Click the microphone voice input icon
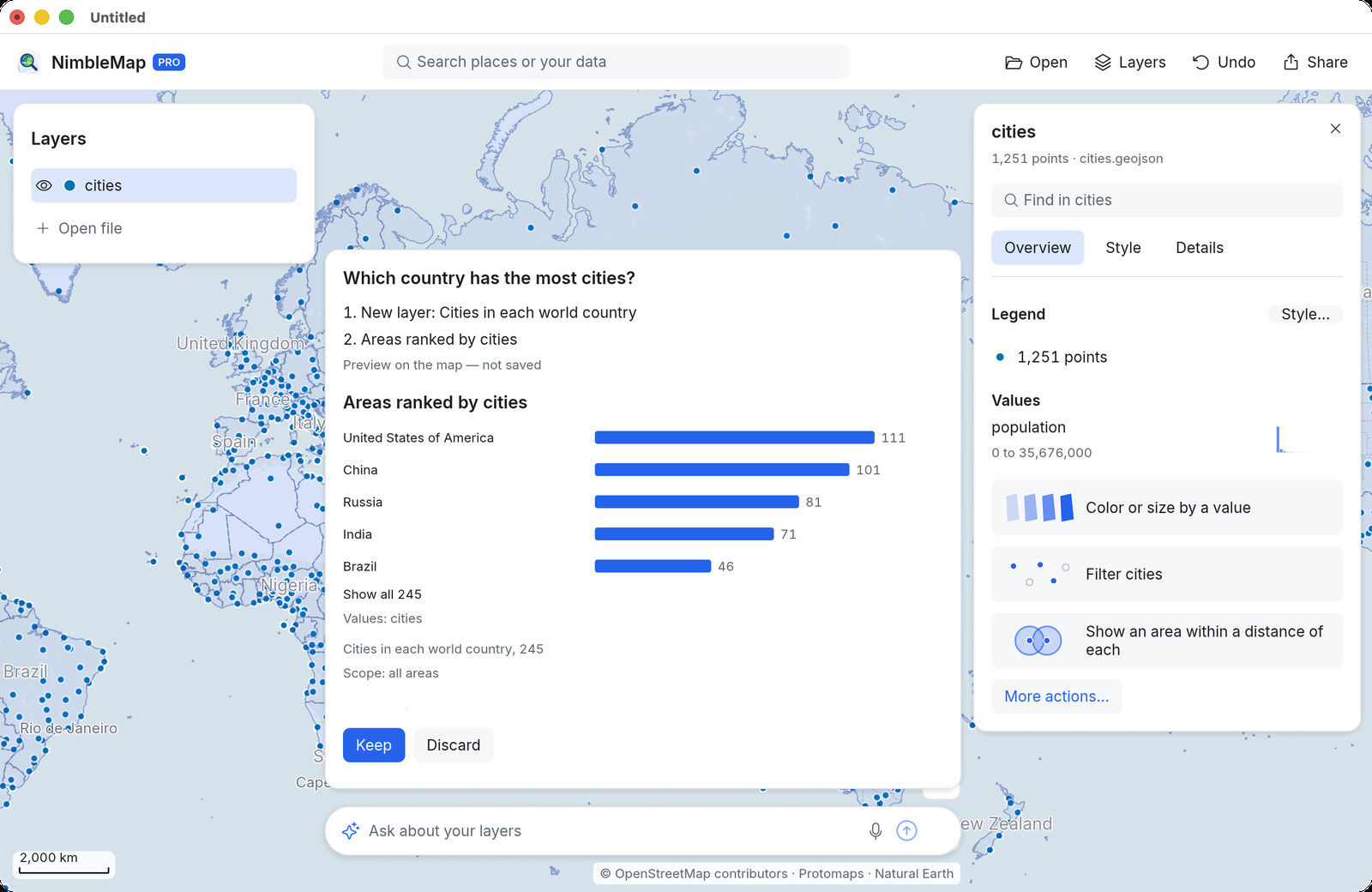The height and width of the screenshot is (892, 1372). pyautogui.click(x=876, y=831)
